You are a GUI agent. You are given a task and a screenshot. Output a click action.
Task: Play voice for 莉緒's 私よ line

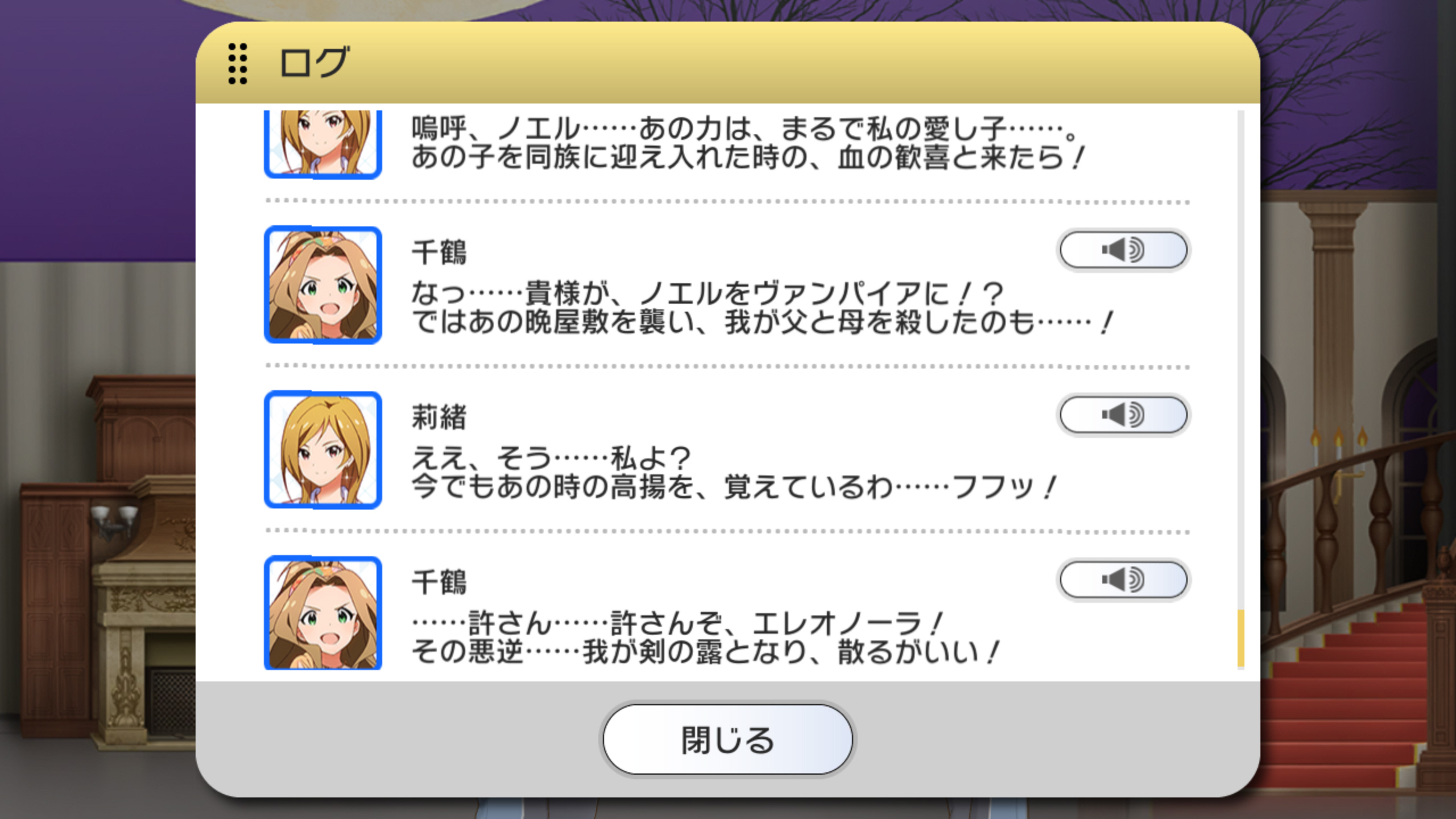click(1123, 415)
